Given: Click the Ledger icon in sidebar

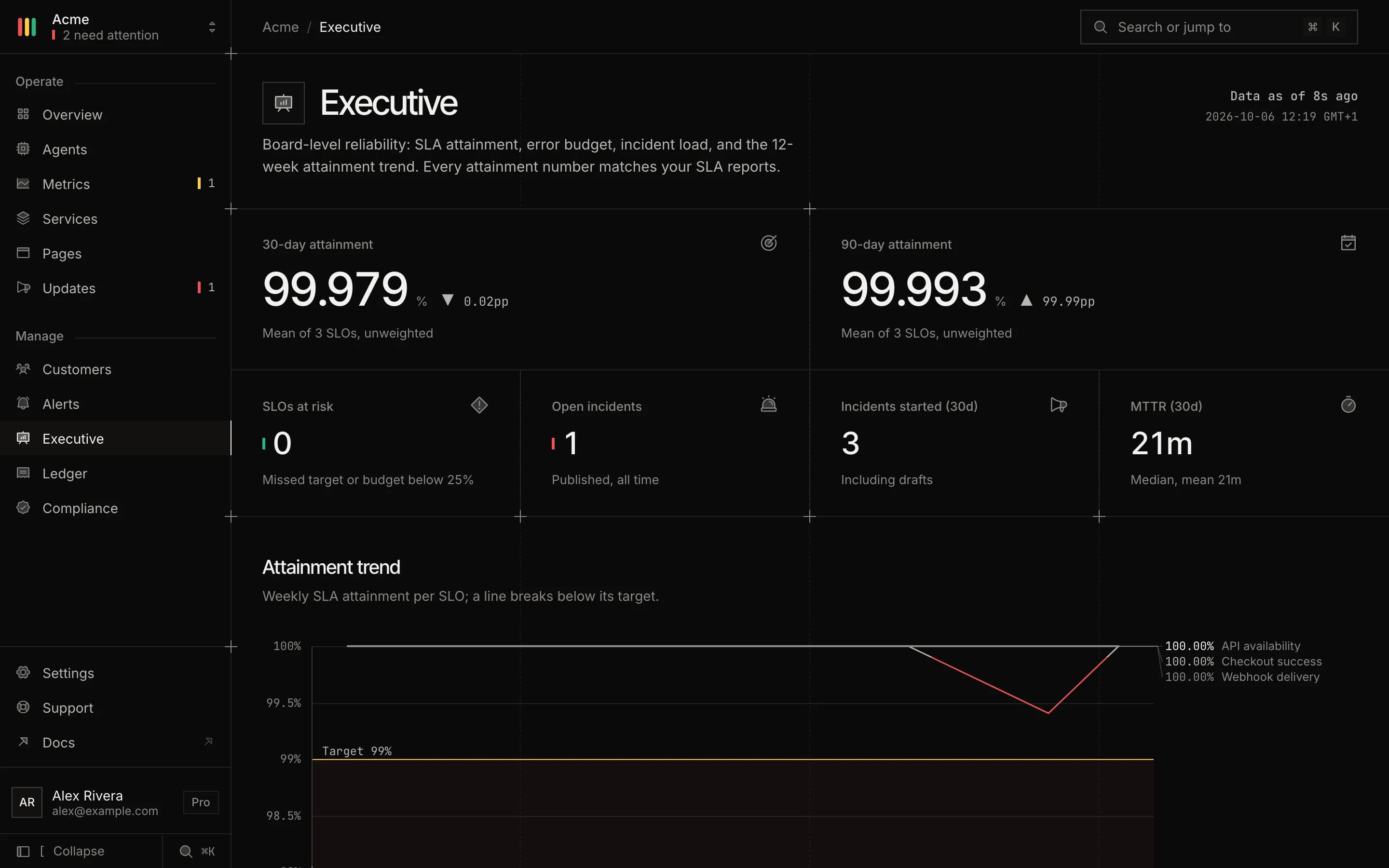Looking at the screenshot, I should click(x=23, y=473).
